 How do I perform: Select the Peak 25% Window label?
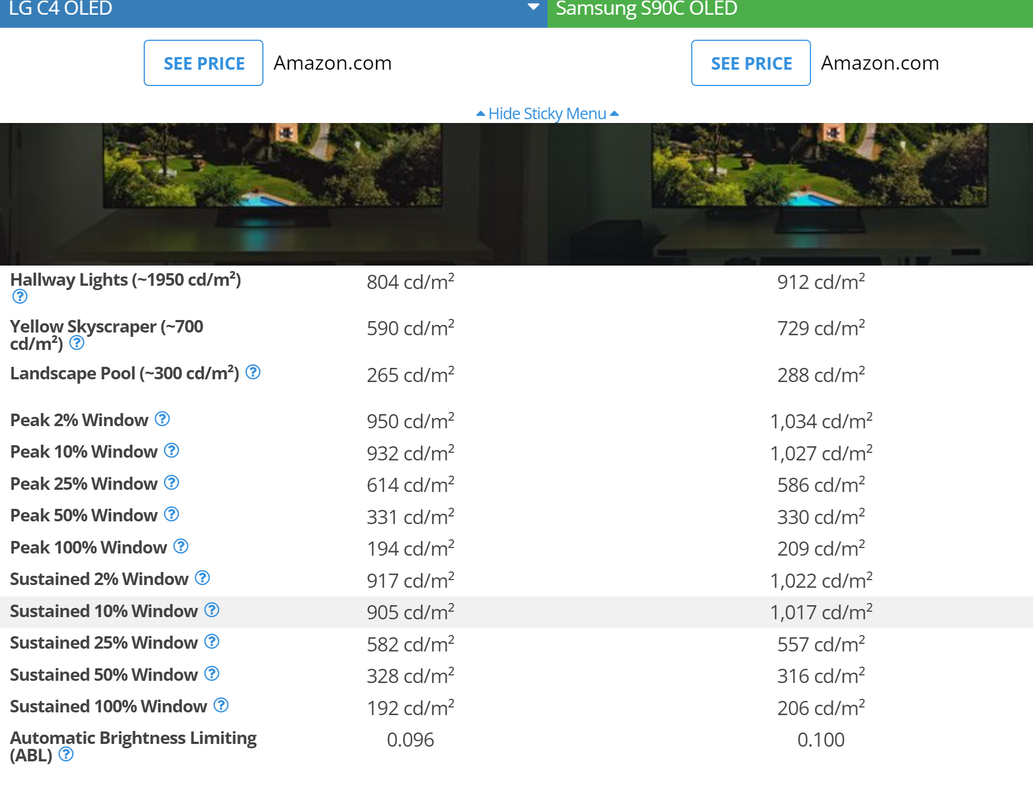84,484
